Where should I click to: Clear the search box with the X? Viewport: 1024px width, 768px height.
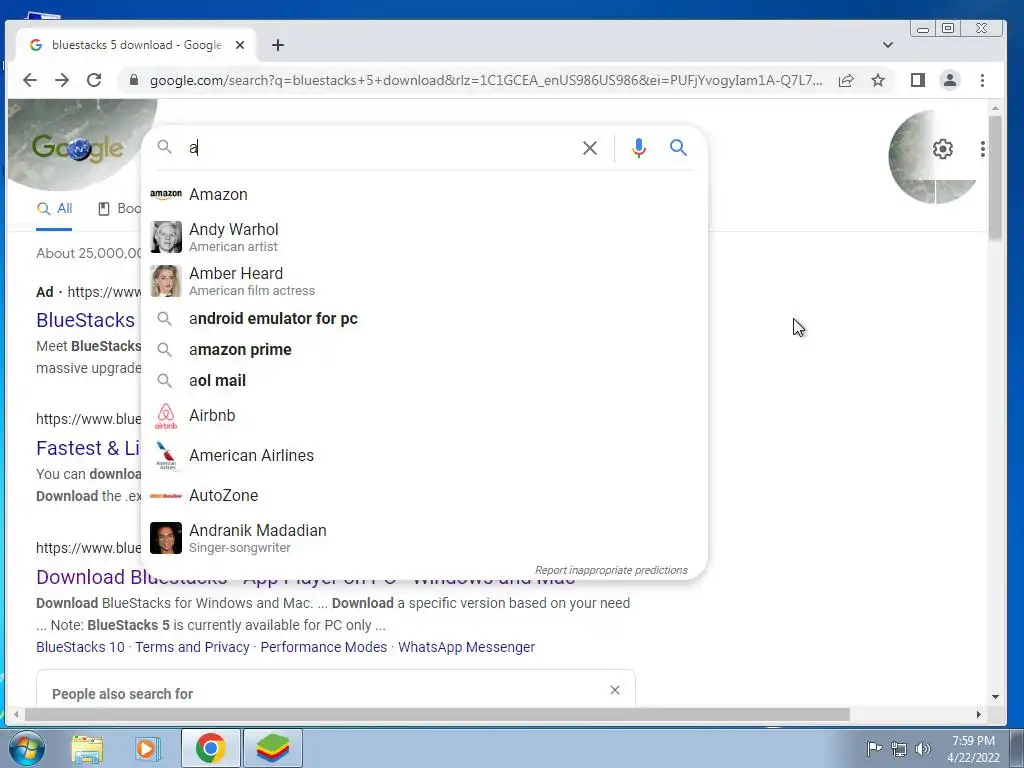[x=590, y=148]
